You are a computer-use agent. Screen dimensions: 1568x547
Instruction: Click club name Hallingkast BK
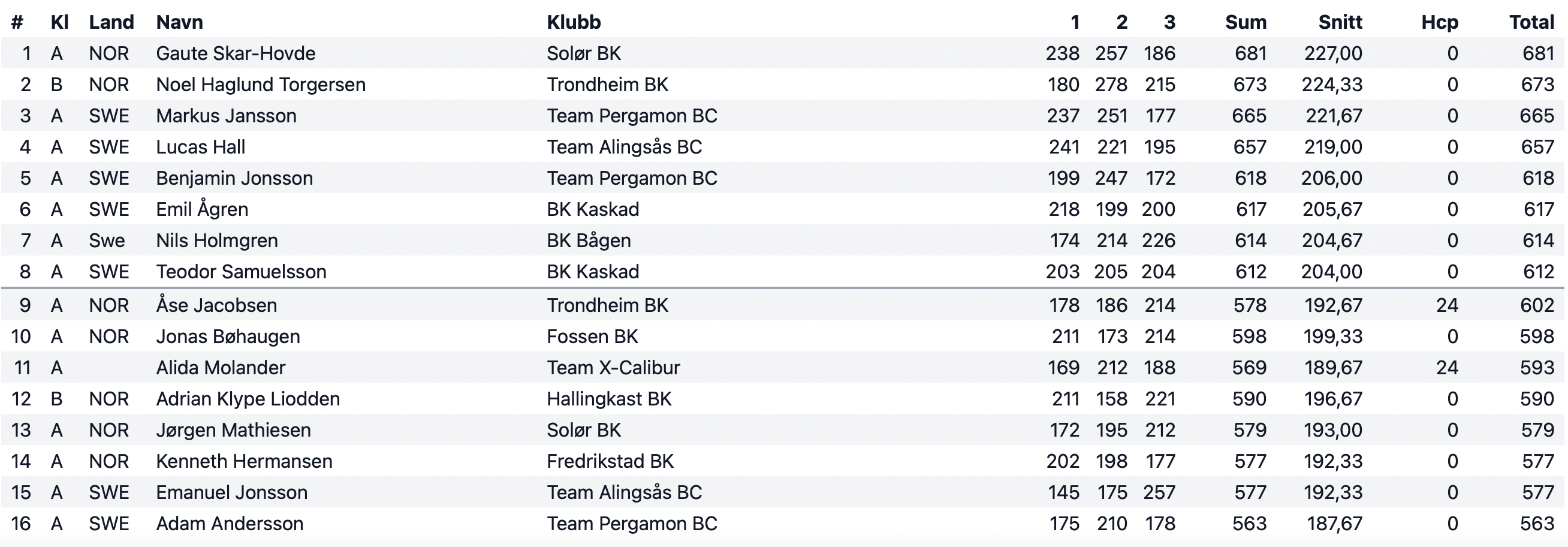(x=609, y=398)
